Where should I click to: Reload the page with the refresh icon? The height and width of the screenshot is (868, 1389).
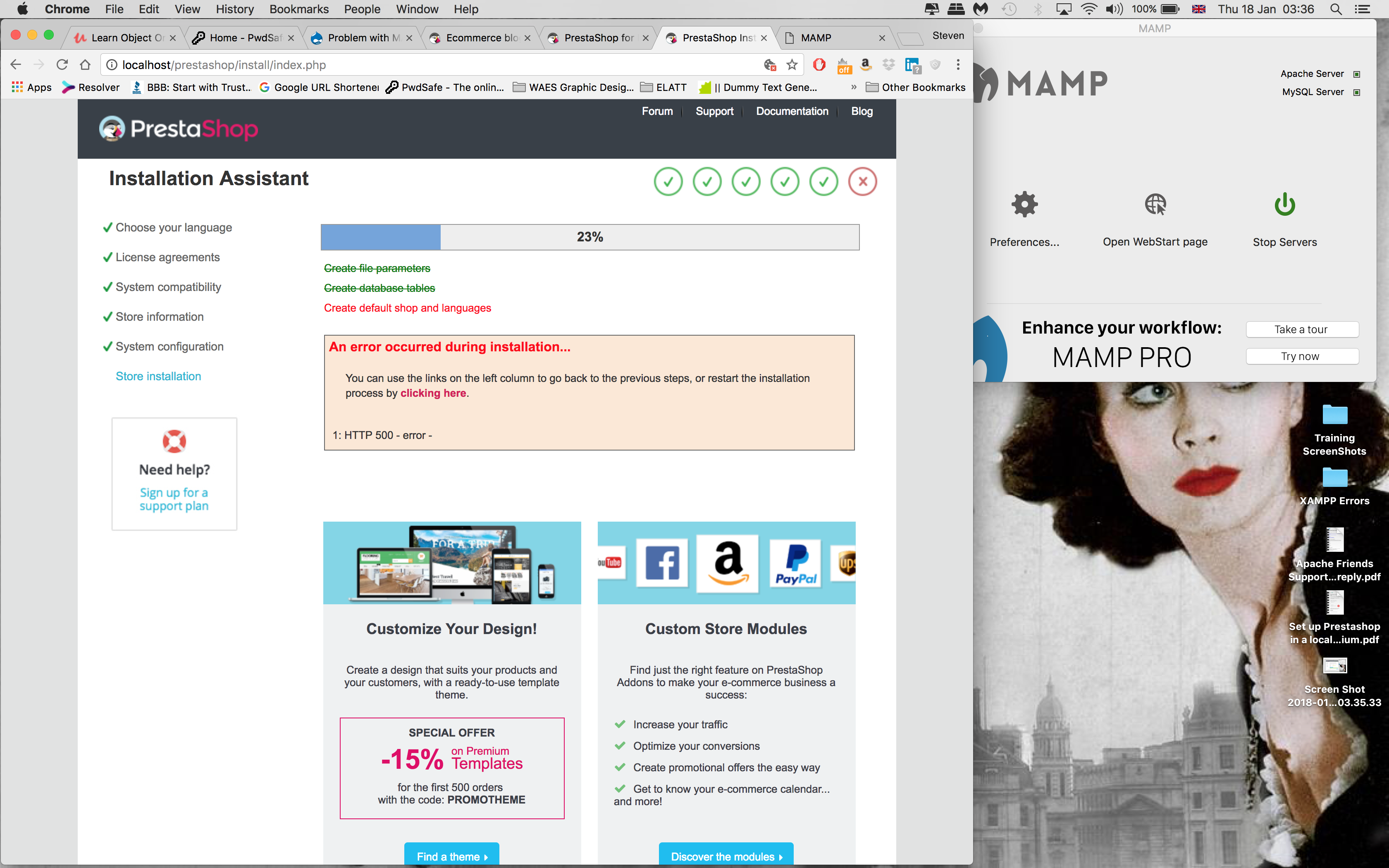[62, 65]
